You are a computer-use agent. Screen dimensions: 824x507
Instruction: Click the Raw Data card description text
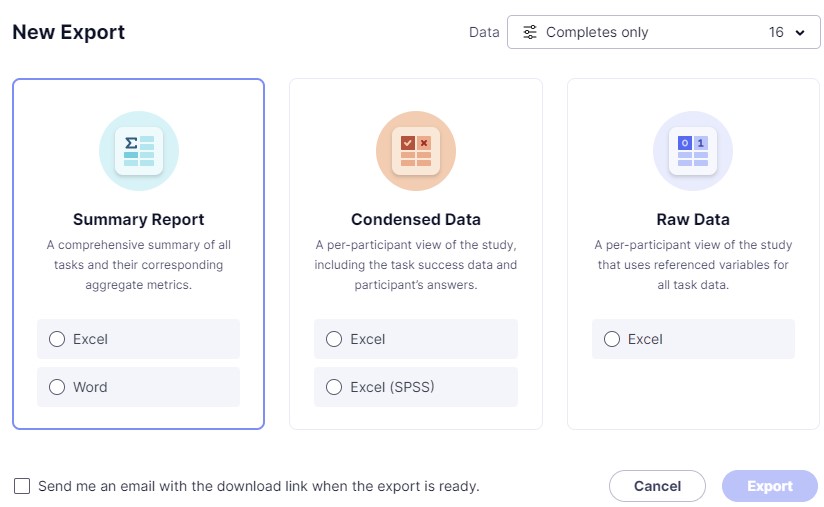[x=693, y=265]
